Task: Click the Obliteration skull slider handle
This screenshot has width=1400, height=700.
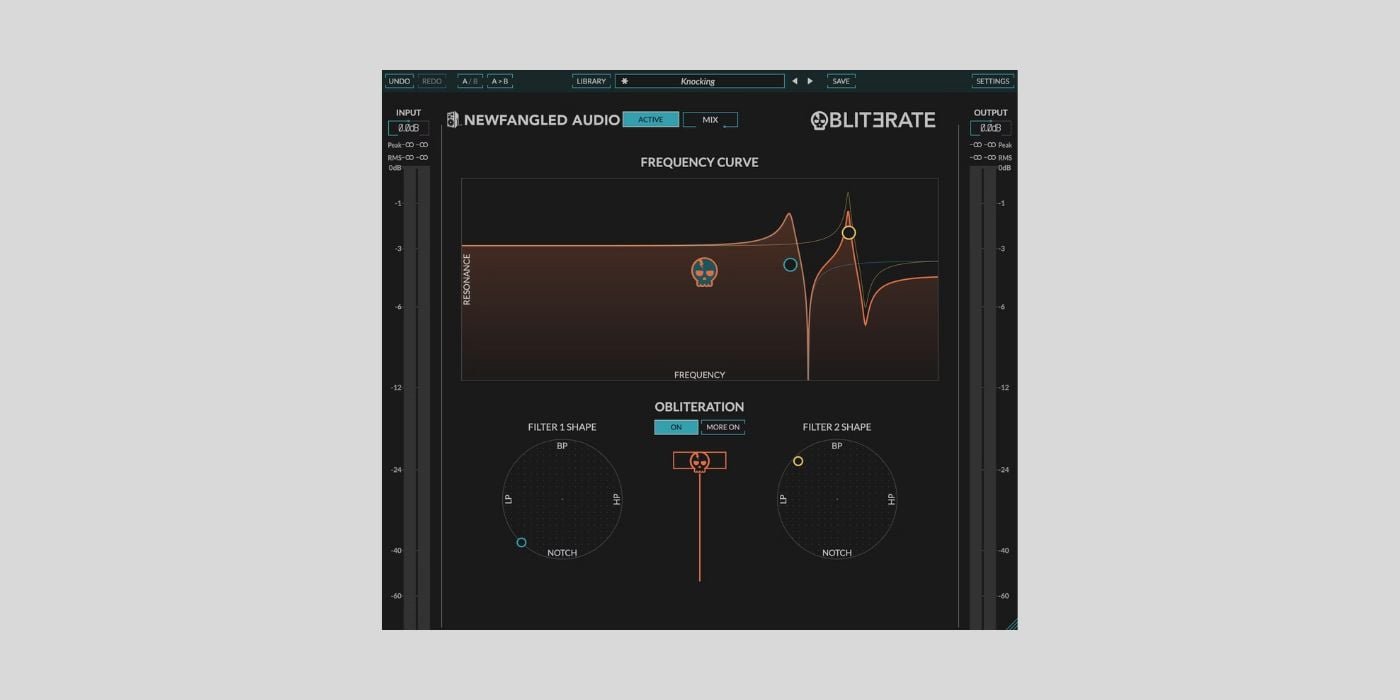Action: click(700, 461)
